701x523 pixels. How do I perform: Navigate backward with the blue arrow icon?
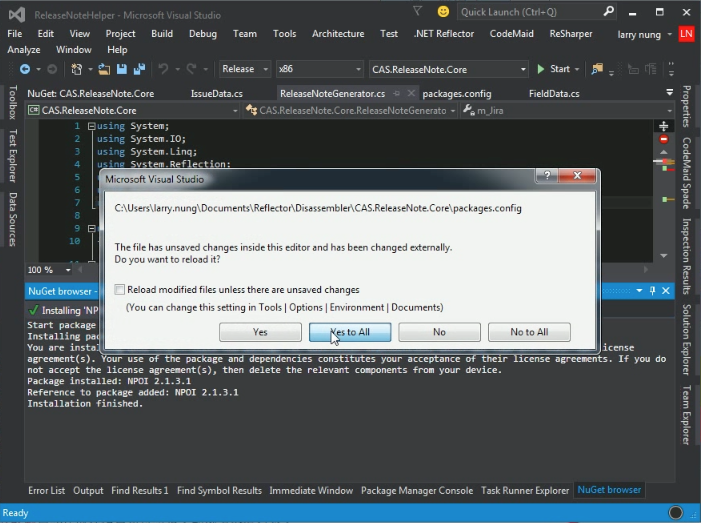pyautogui.click(x=25, y=69)
